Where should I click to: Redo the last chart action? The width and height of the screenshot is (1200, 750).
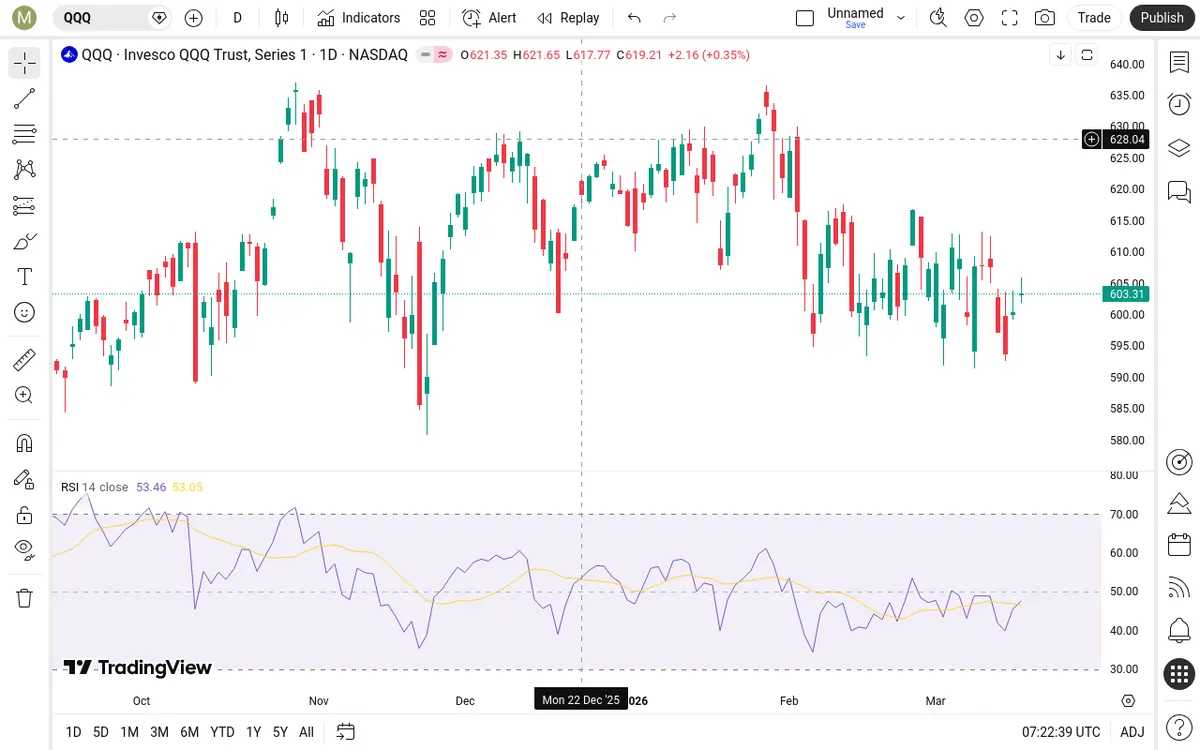(x=670, y=17)
